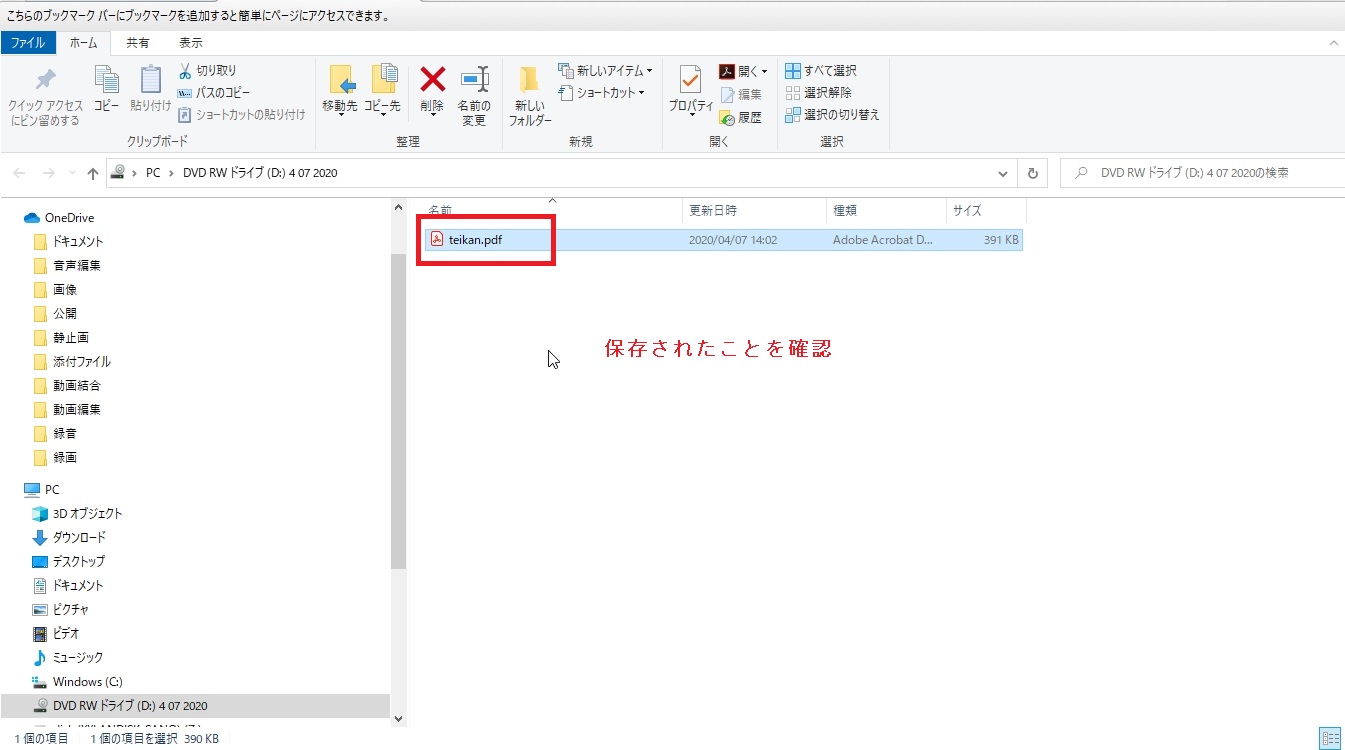Open the blue File menu tab
The width and height of the screenshot is (1345, 750).
point(27,43)
